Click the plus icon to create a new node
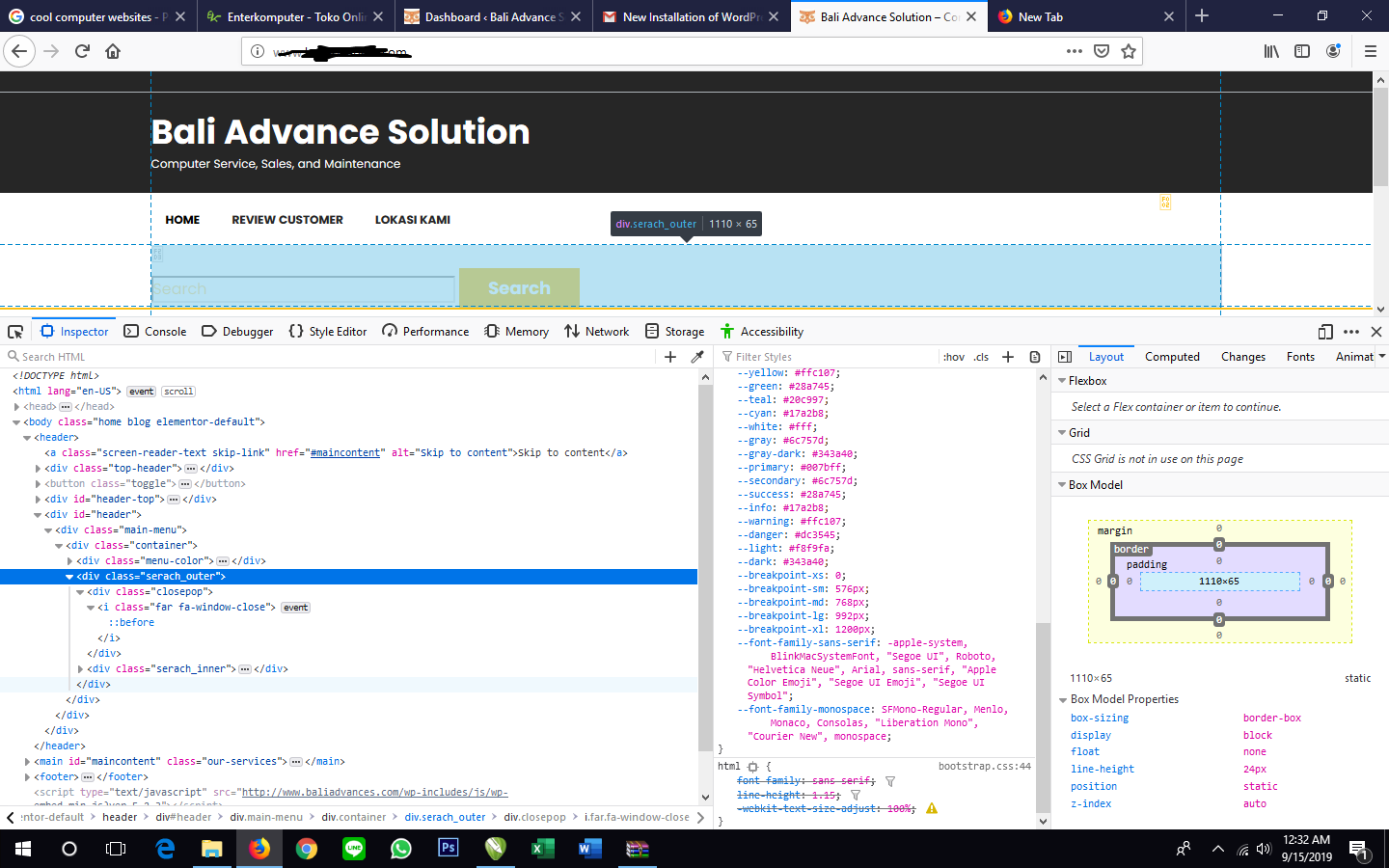Screen dimensions: 1389x868 [x=670, y=357]
